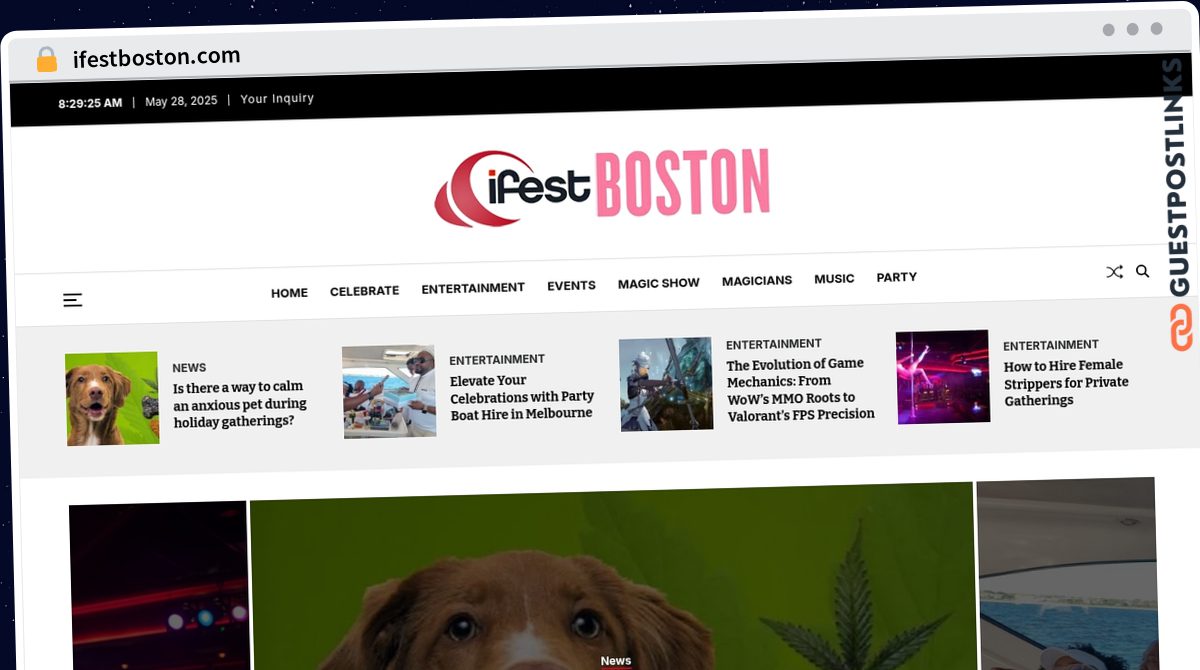This screenshot has height=670, width=1200.
Task: Go to the Home menu item
Action: pos(289,293)
